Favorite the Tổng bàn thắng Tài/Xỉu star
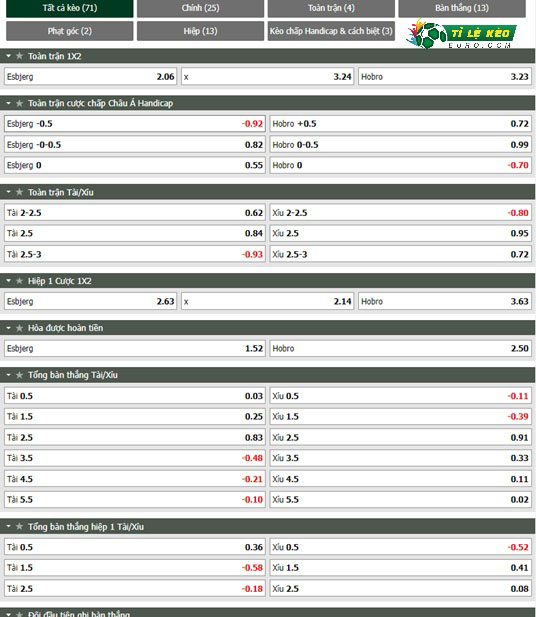The image size is (536, 617). pos(19,375)
